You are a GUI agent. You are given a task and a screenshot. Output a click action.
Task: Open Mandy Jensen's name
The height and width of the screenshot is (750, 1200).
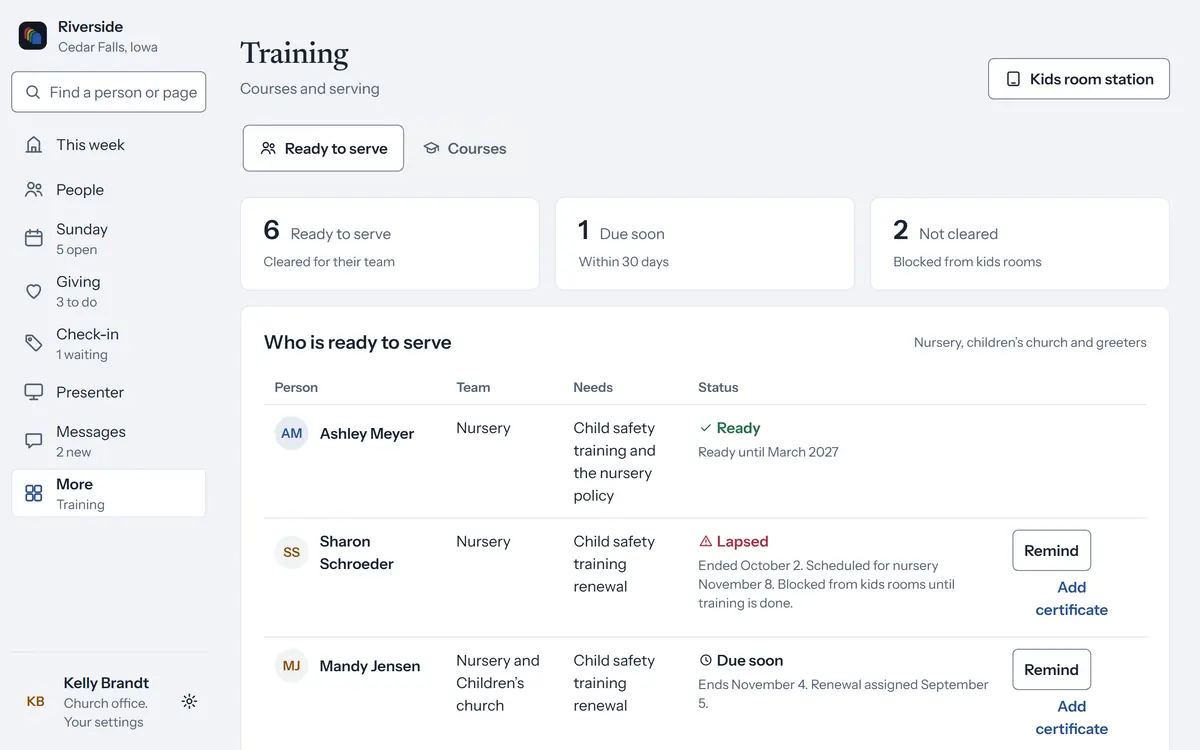click(x=370, y=666)
